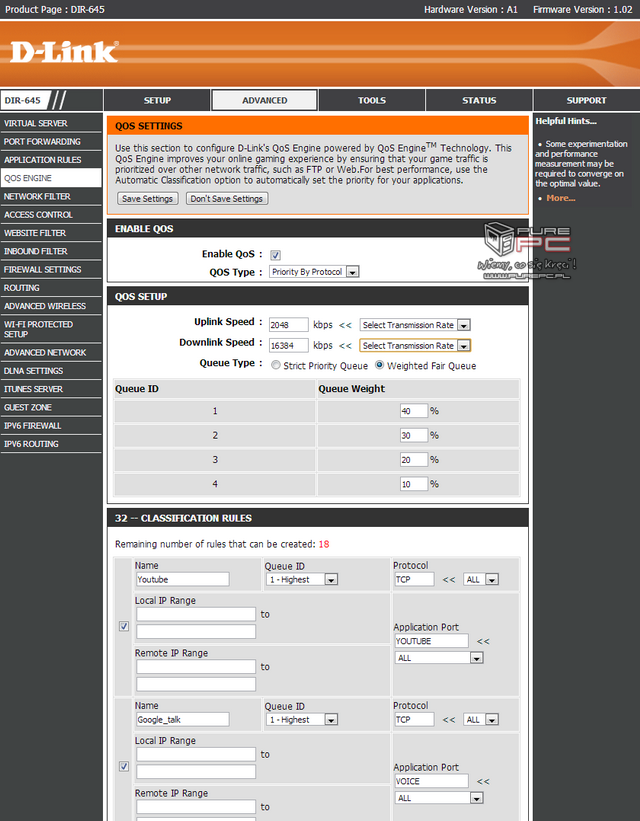Screen dimensions: 640x821
Task: Open Inbound Filter page
Action: pyautogui.click(x=51, y=251)
